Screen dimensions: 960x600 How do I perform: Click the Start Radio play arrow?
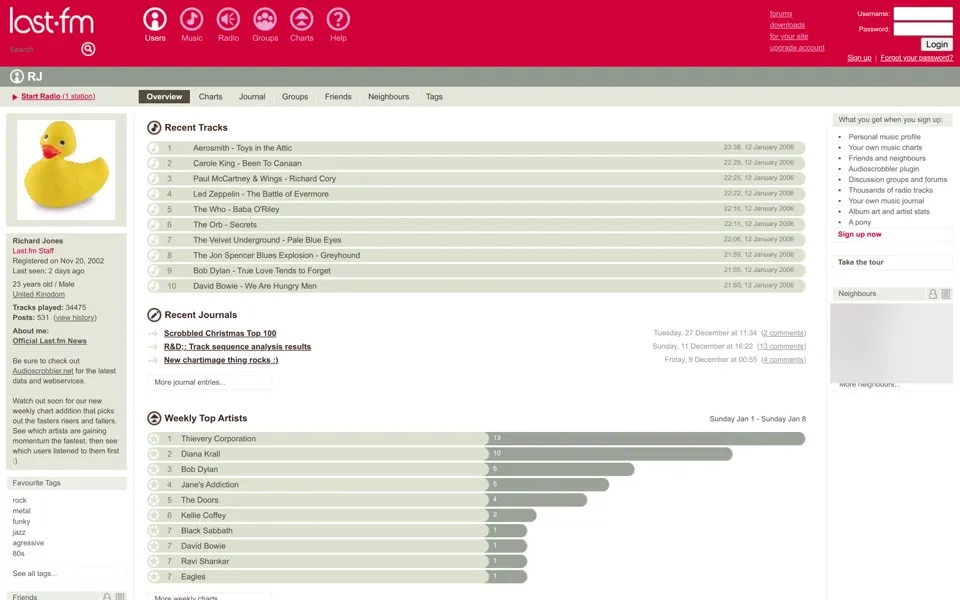[x=15, y=97]
